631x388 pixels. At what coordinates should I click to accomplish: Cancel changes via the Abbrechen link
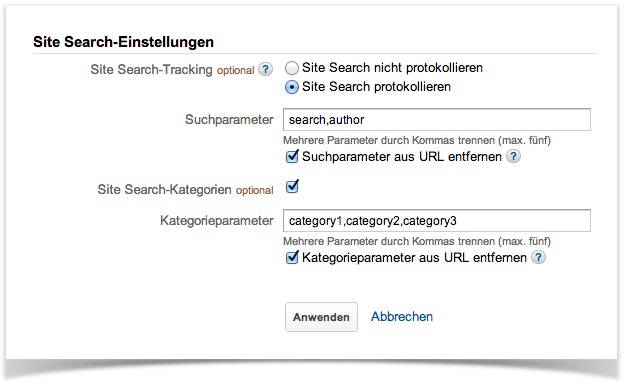pyautogui.click(x=402, y=317)
